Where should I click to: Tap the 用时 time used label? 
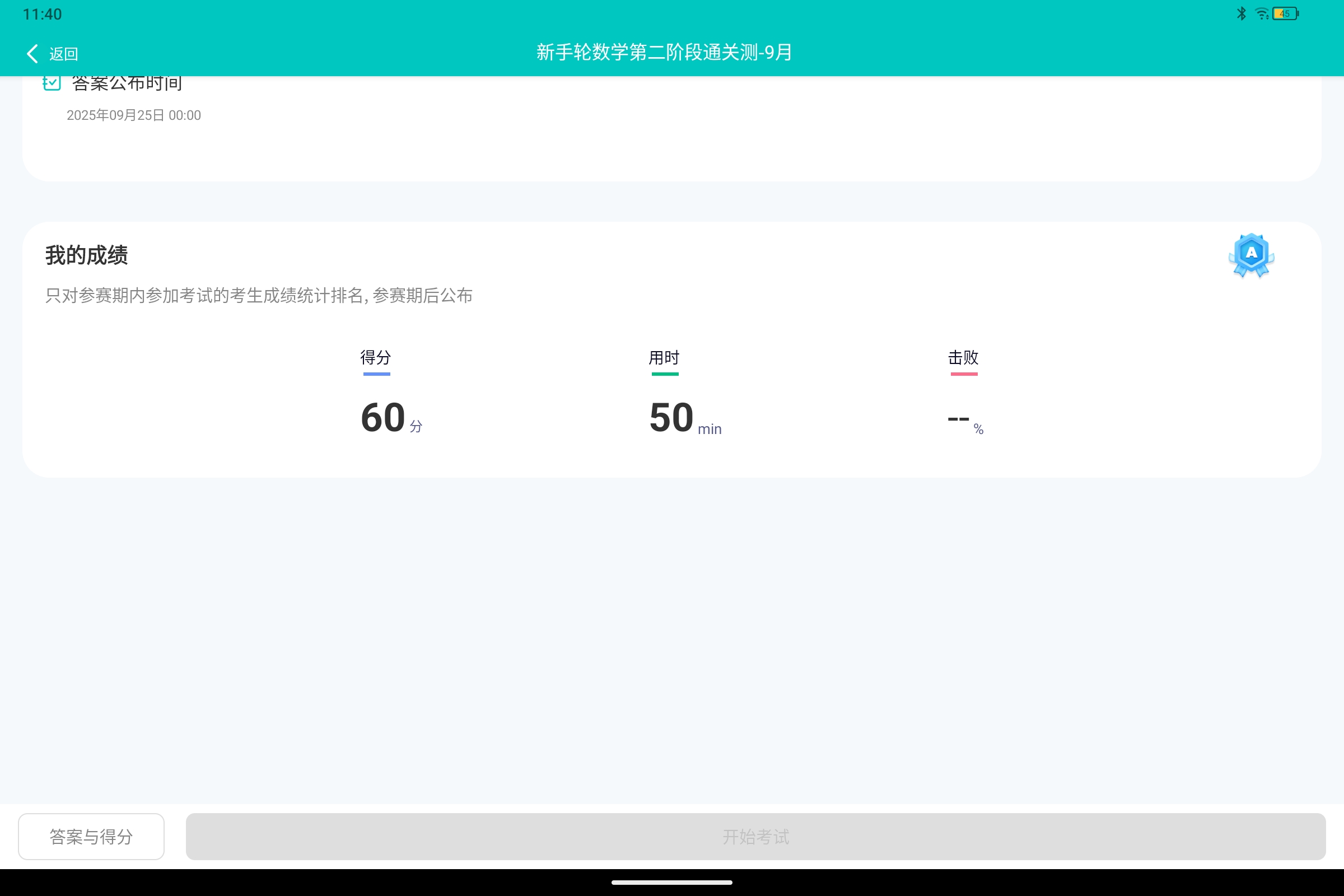point(664,358)
